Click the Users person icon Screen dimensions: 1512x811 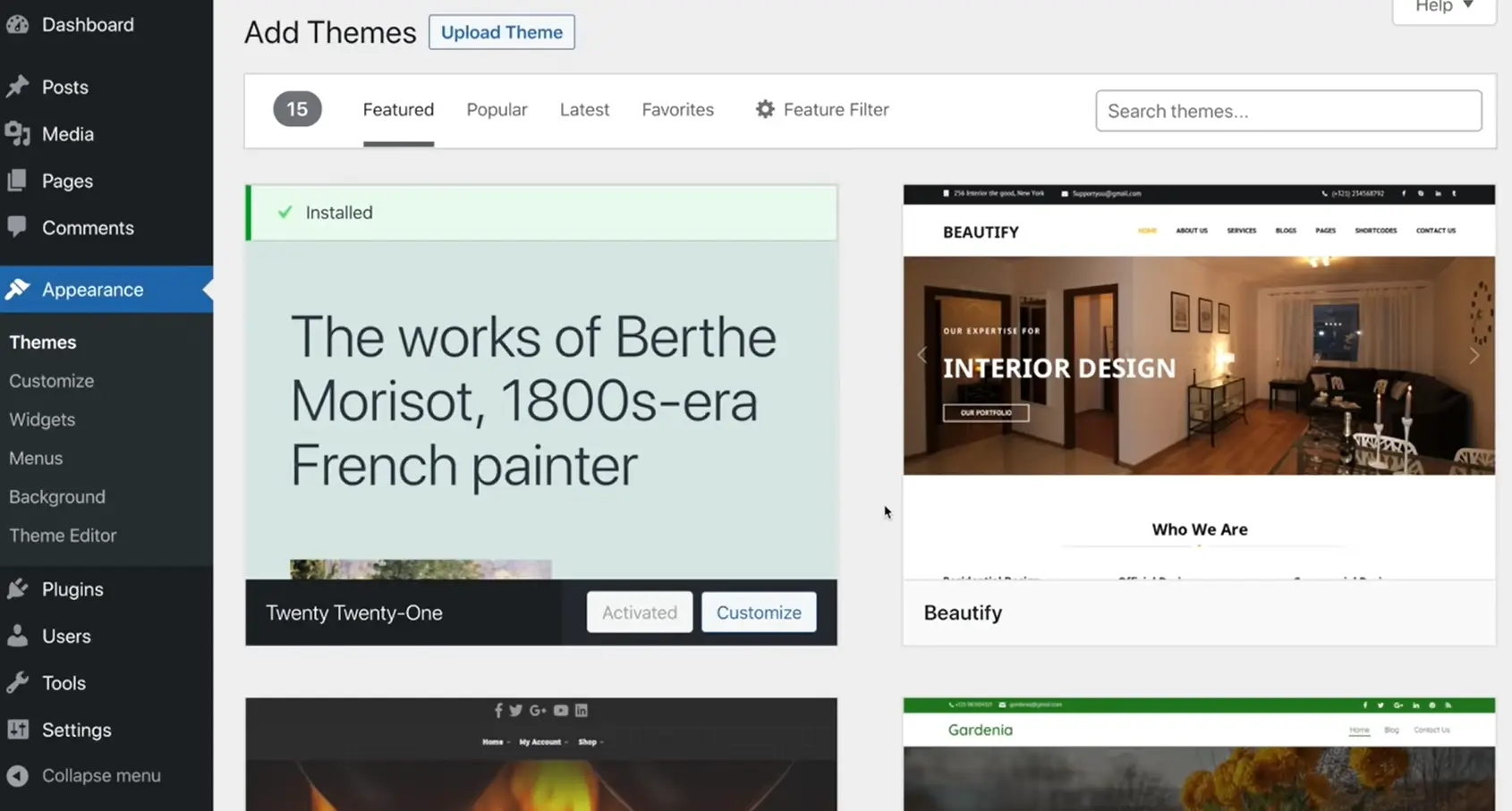click(18, 636)
